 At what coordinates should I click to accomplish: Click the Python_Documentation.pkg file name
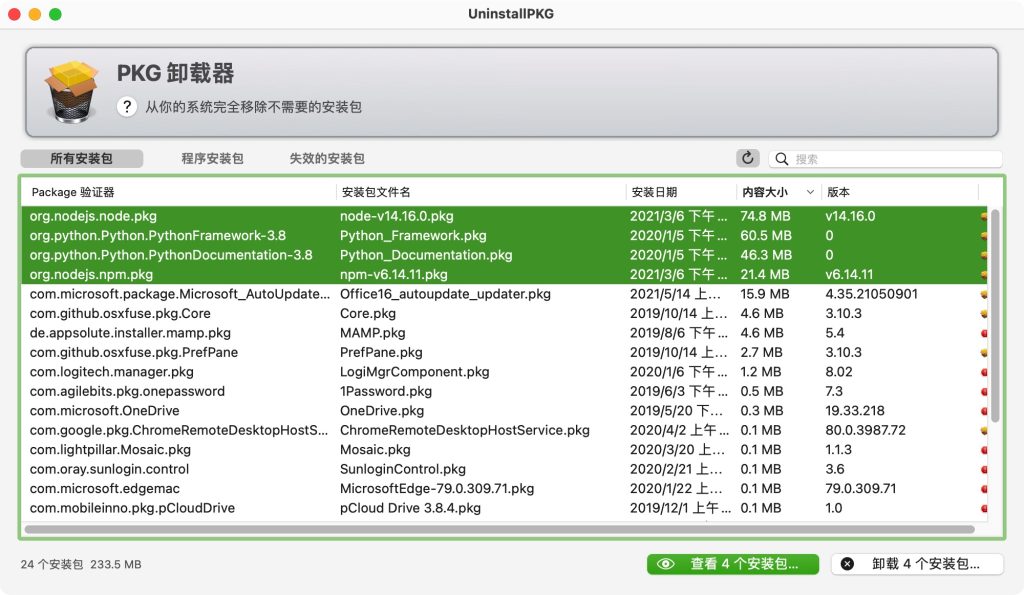pos(426,255)
